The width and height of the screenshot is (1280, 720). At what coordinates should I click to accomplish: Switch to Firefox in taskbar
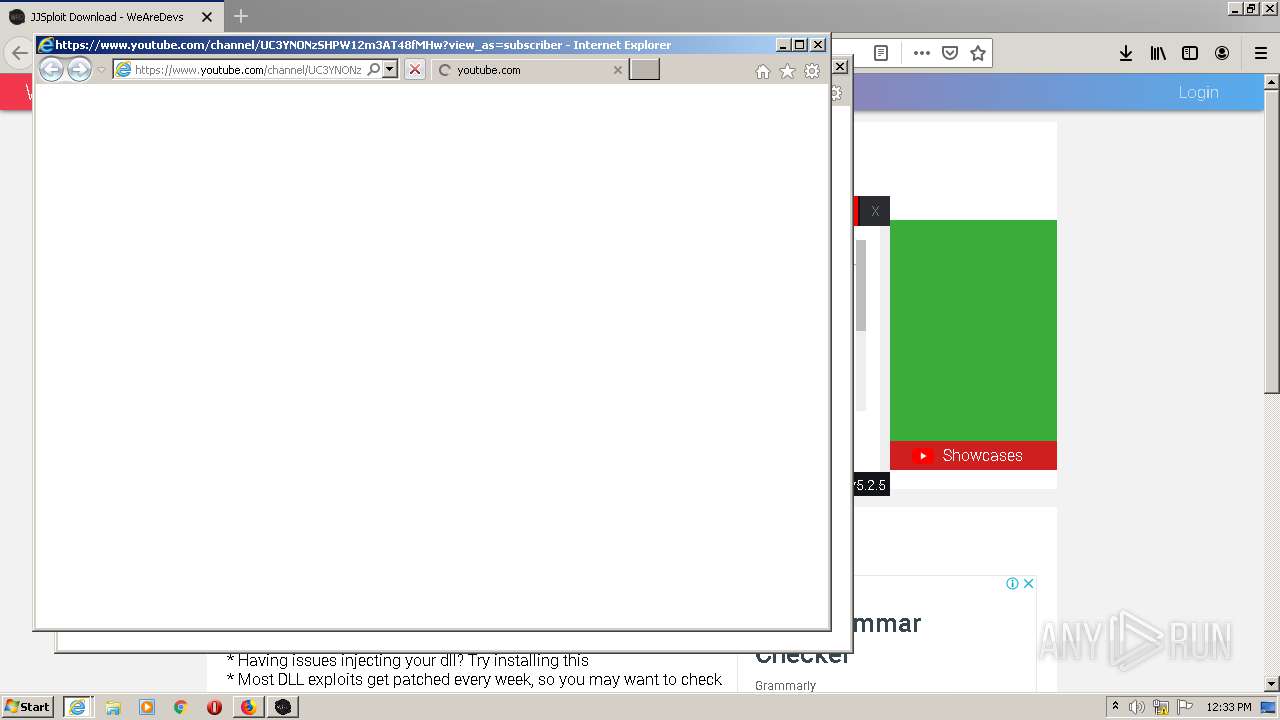pyautogui.click(x=248, y=707)
